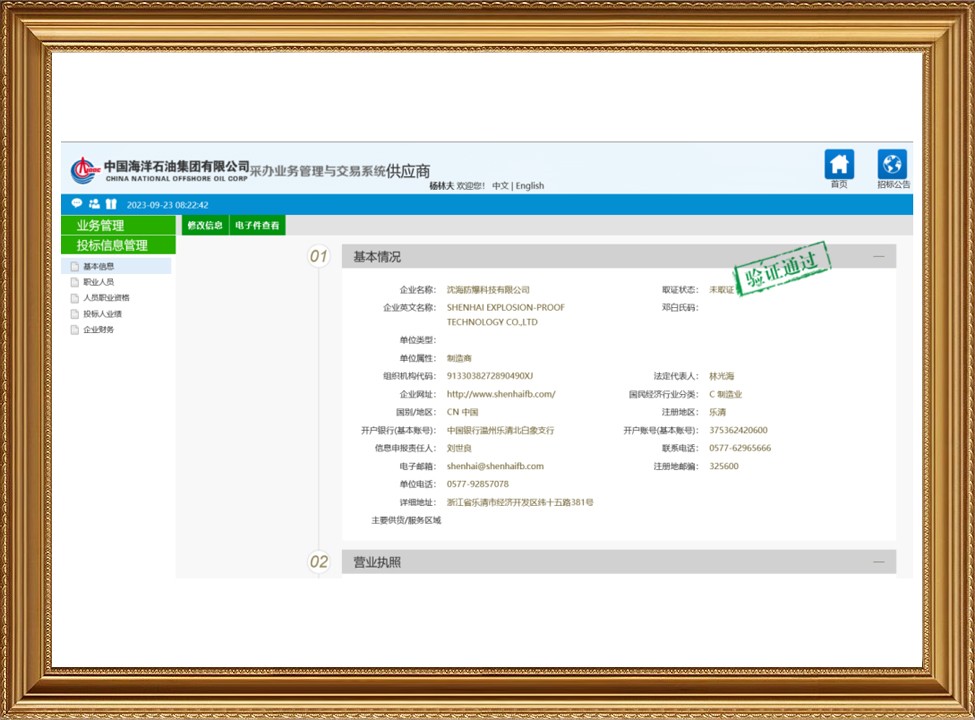Switch to the 修改信息 tab
This screenshot has height=720, width=975.
205,226
